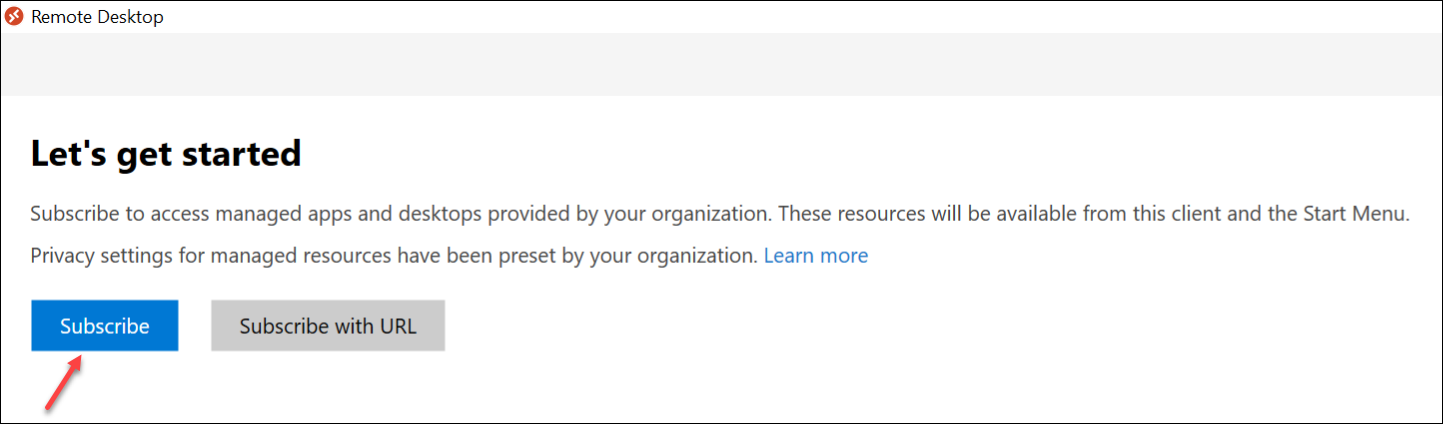Click the empty gray toolbar band
The width and height of the screenshot is (1443, 424).
721,65
